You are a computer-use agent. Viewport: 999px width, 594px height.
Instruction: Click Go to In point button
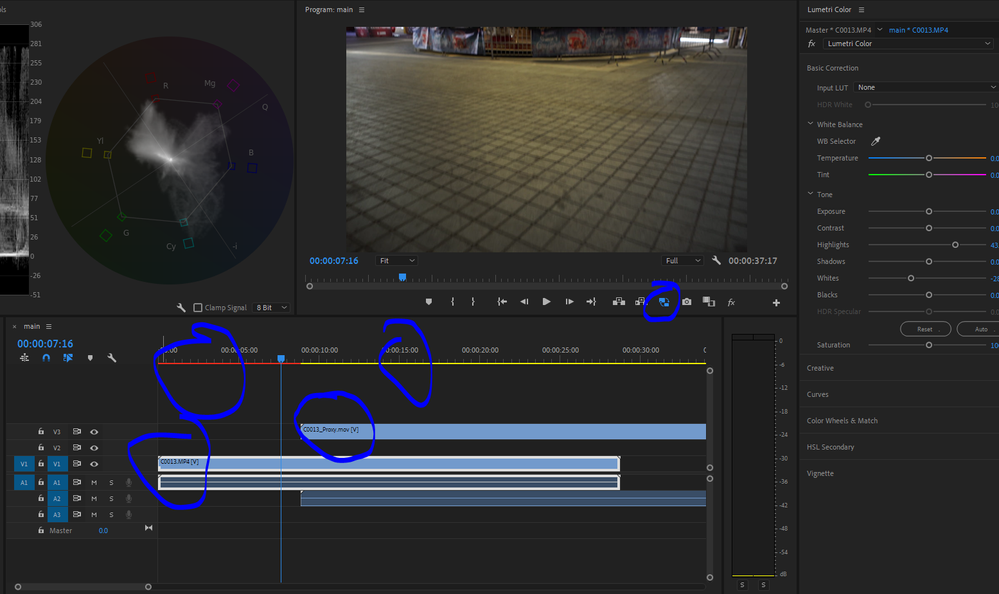(501, 301)
